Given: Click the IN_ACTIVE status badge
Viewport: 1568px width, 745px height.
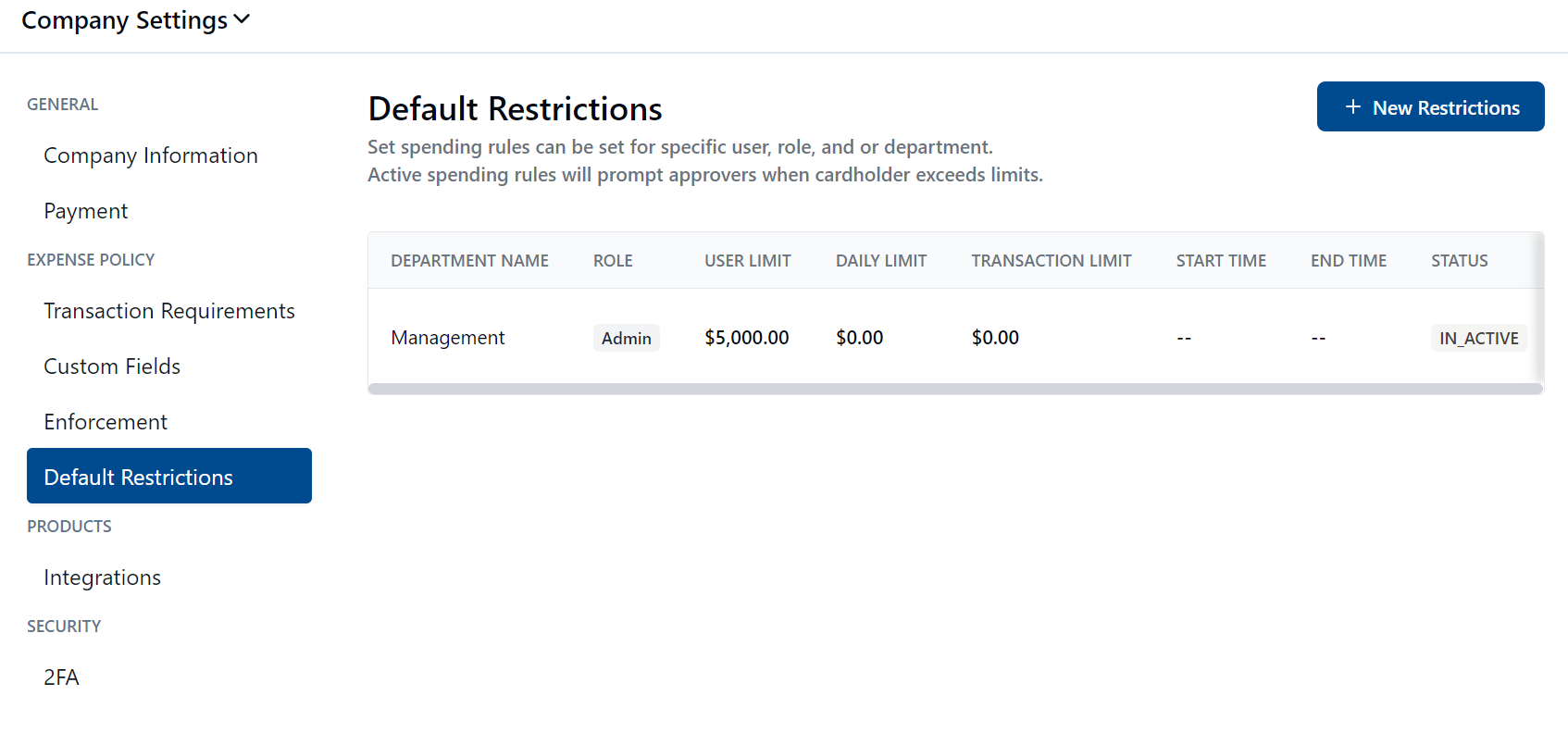Looking at the screenshot, I should coord(1477,338).
